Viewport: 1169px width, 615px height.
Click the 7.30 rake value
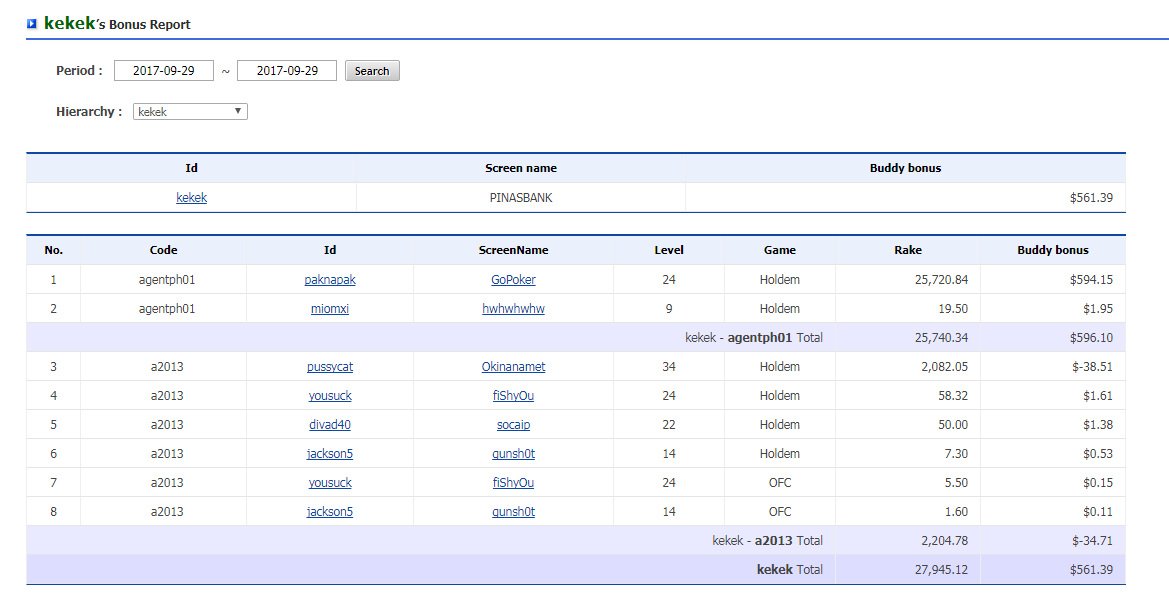coord(957,454)
